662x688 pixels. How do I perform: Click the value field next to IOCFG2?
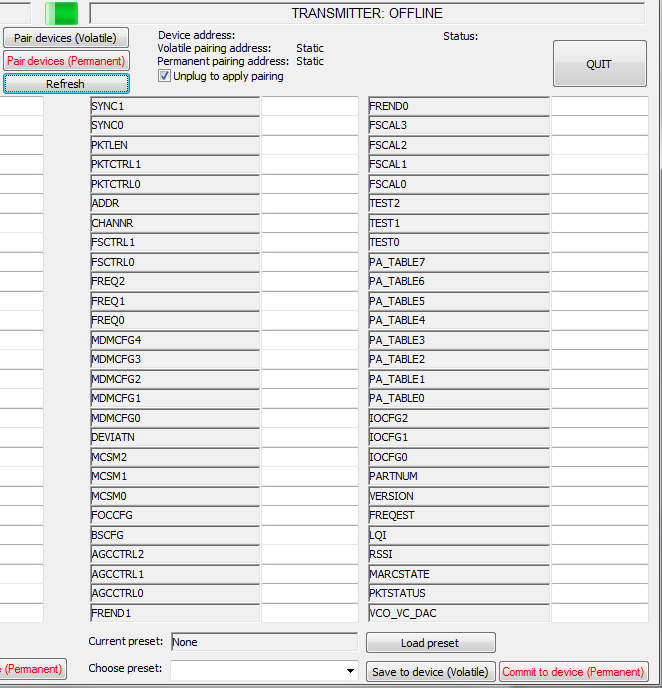coord(600,418)
